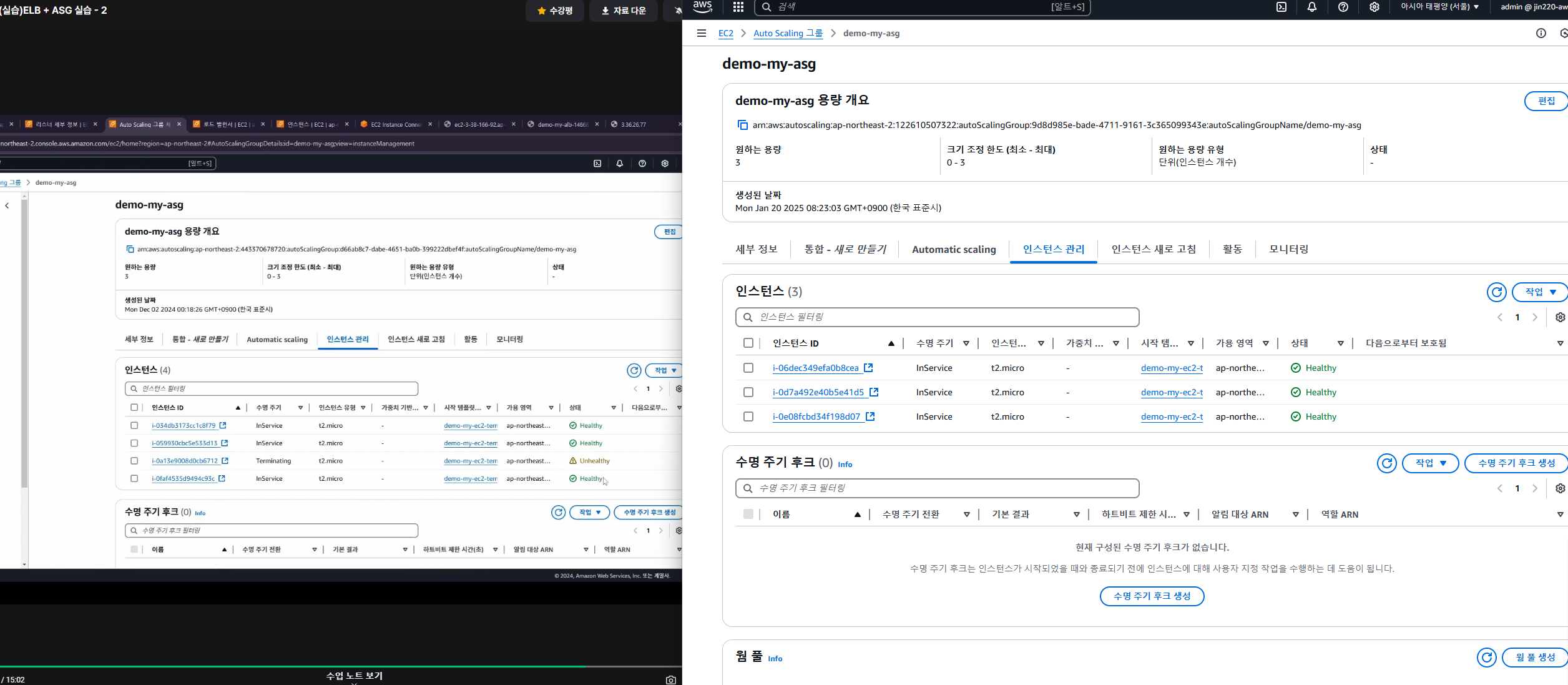
Task: Sort hooks by 알림 대상 ARN arrow
Action: (1296, 514)
